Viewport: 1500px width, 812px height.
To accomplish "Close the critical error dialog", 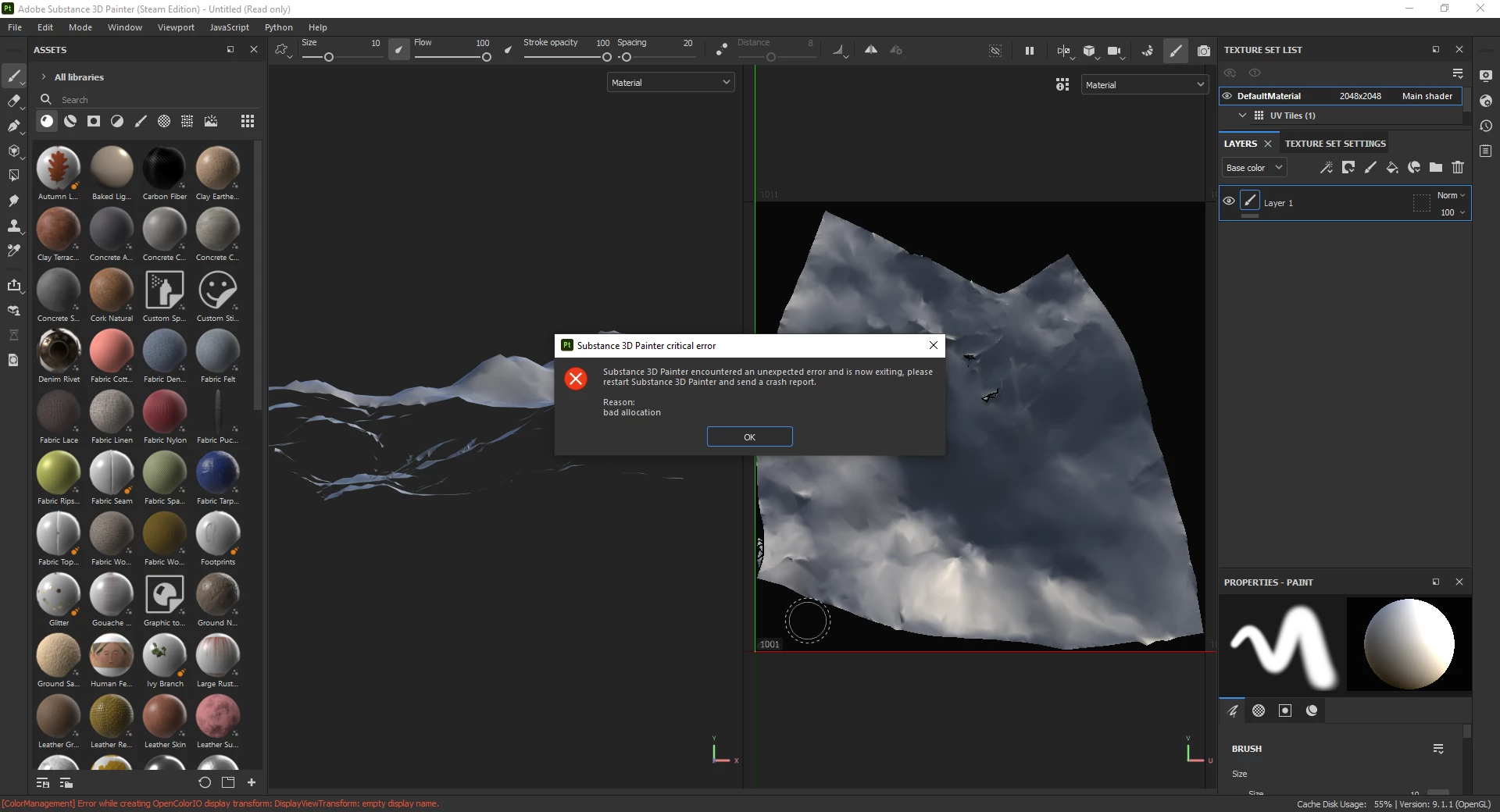I will point(934,345).
